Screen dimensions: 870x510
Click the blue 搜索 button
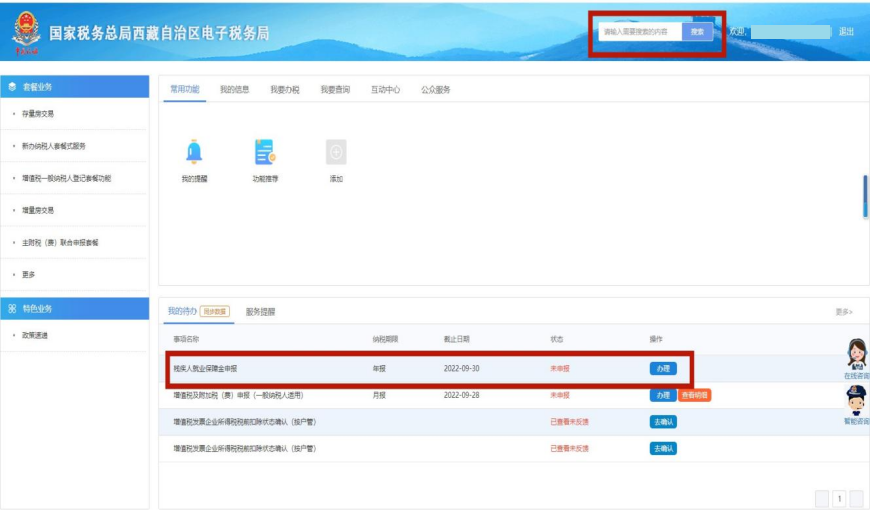pos(698,32)
